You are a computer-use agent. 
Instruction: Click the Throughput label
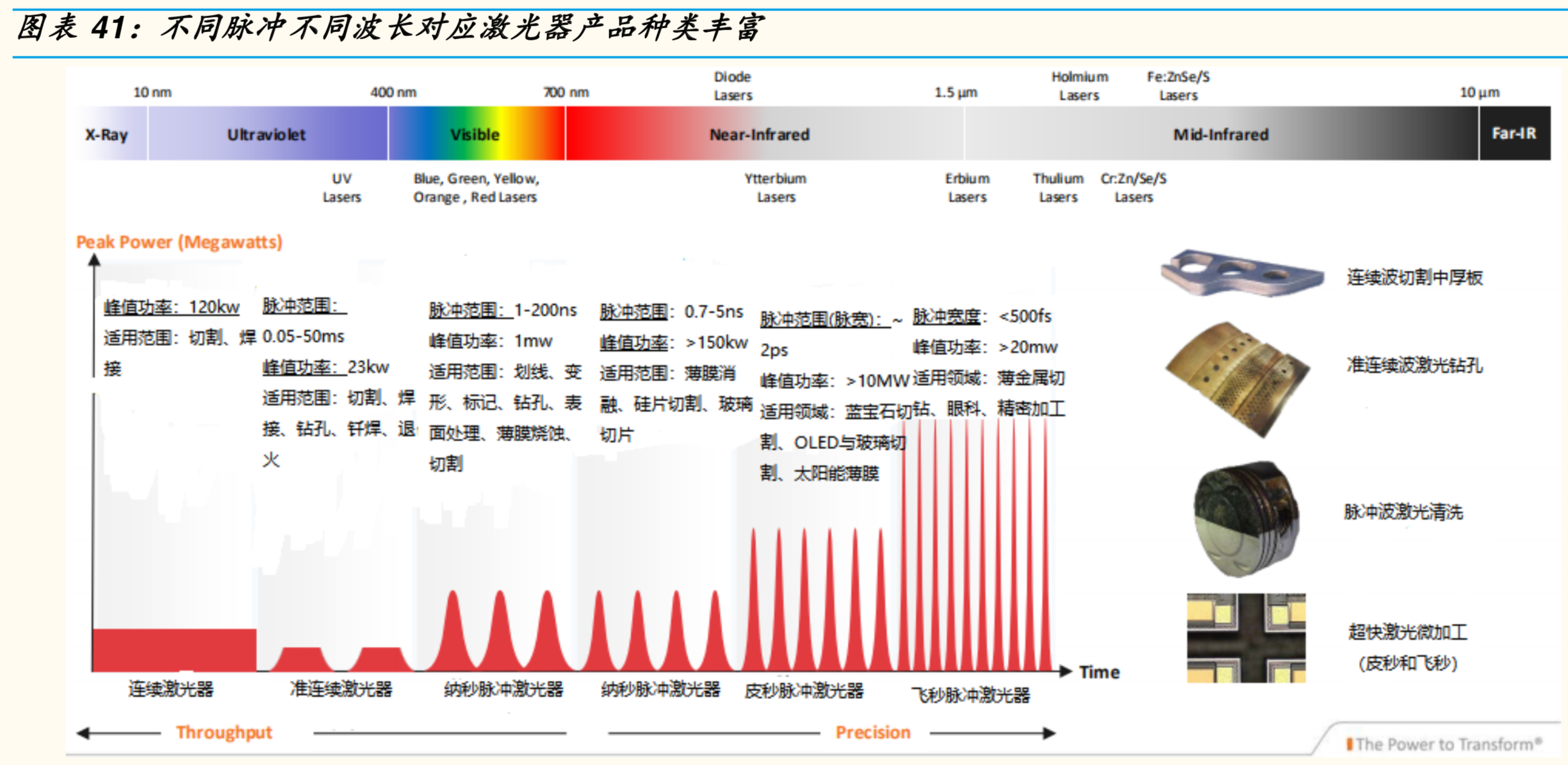pos(224,732)
